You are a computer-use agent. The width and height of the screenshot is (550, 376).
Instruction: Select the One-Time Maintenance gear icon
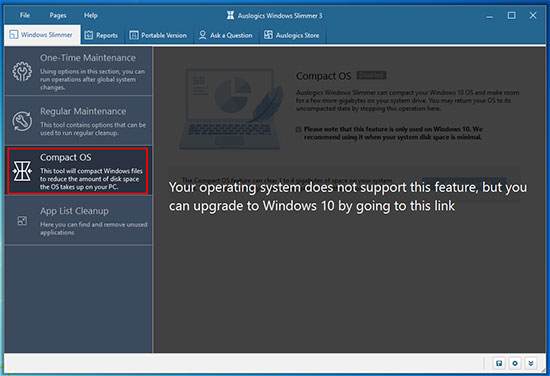pos(22,71)
